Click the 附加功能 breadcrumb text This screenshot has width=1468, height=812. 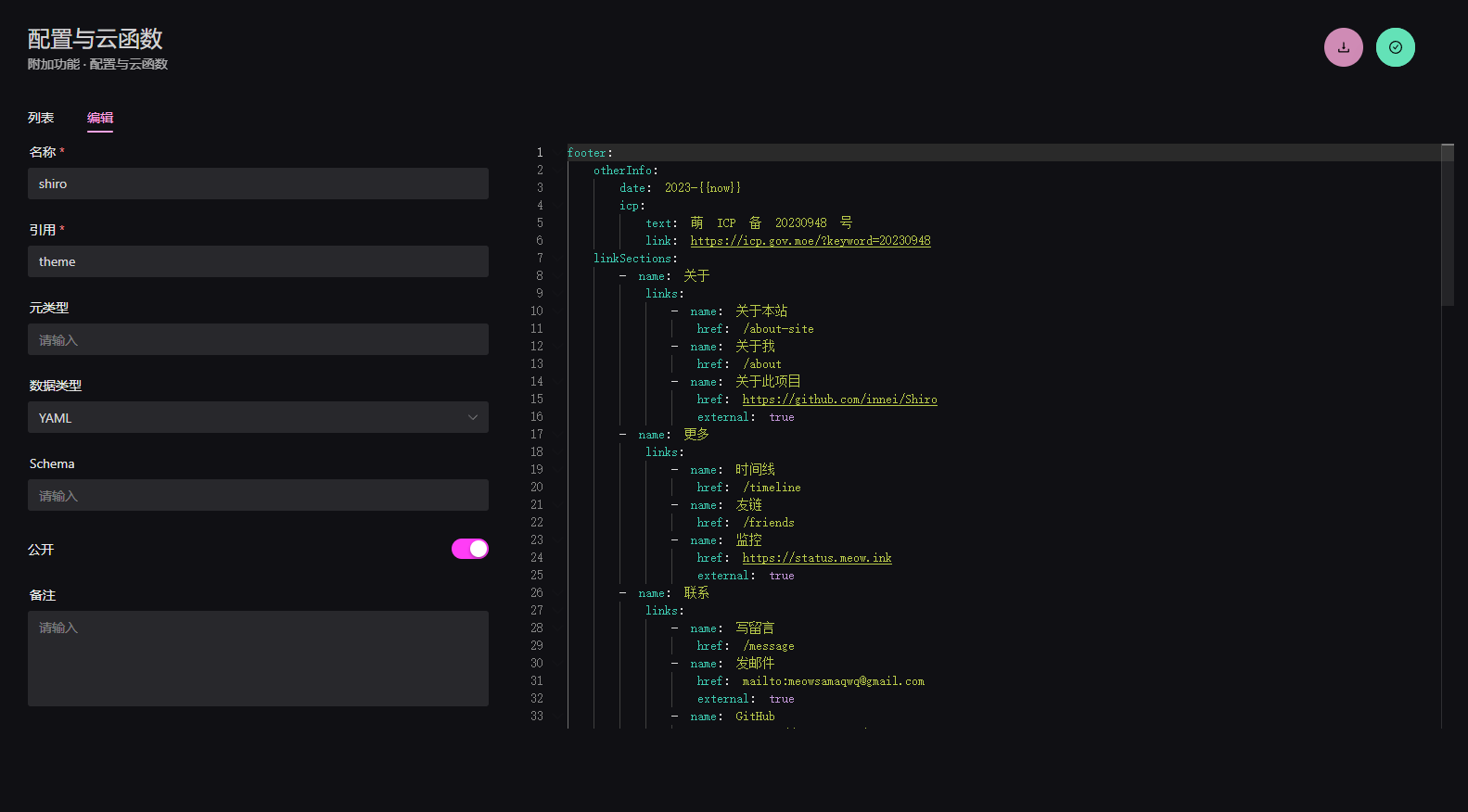pos(54,64)
